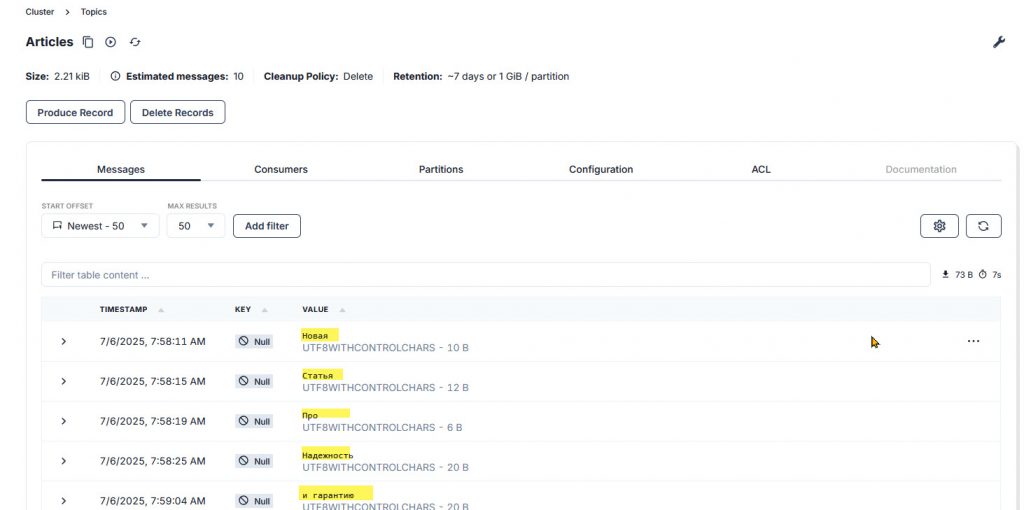Switch to the Partitions tab
The width and height of the screenshot is (1024, 510).
[441, 169]
